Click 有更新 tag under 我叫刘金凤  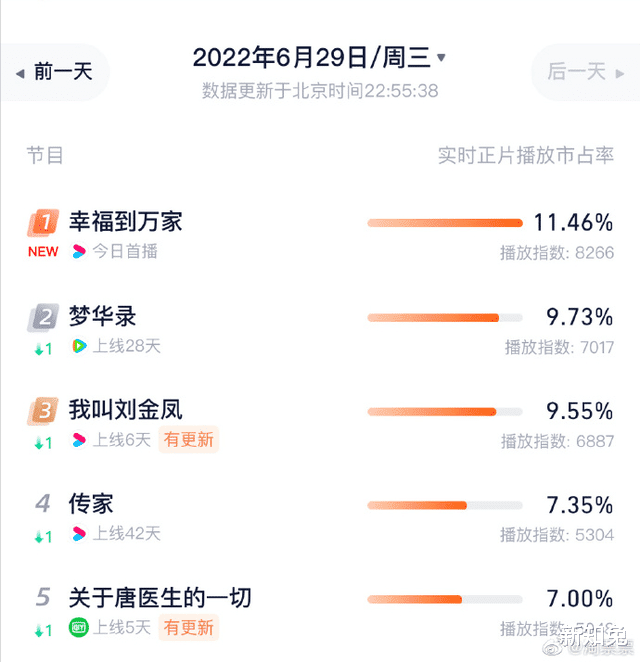(188, 440)
